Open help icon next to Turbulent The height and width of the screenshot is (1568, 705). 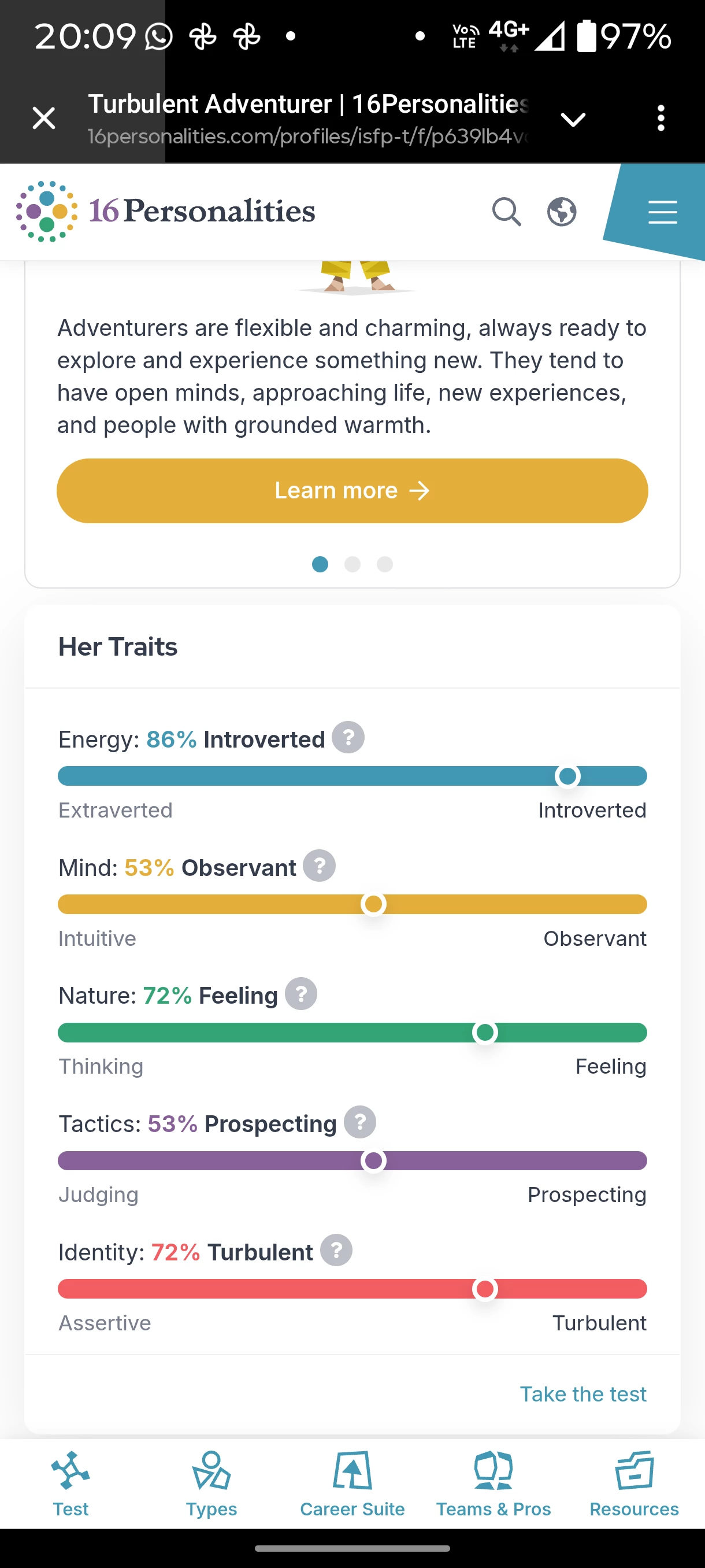(x=336, y=1250)
